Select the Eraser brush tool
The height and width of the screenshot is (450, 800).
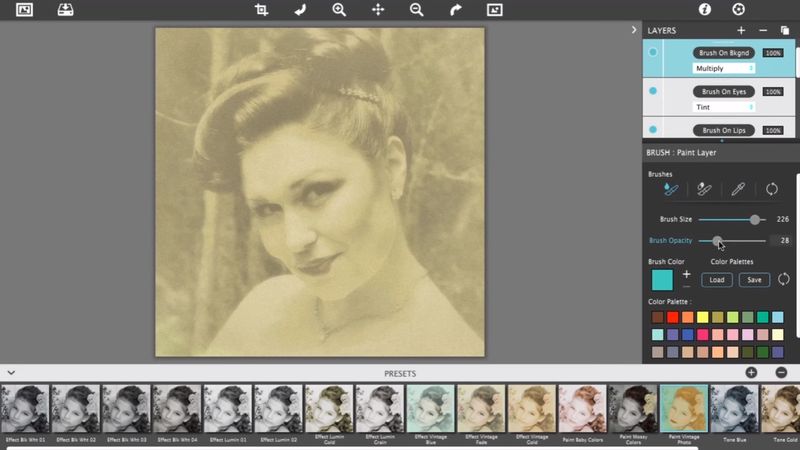point(704,189)
